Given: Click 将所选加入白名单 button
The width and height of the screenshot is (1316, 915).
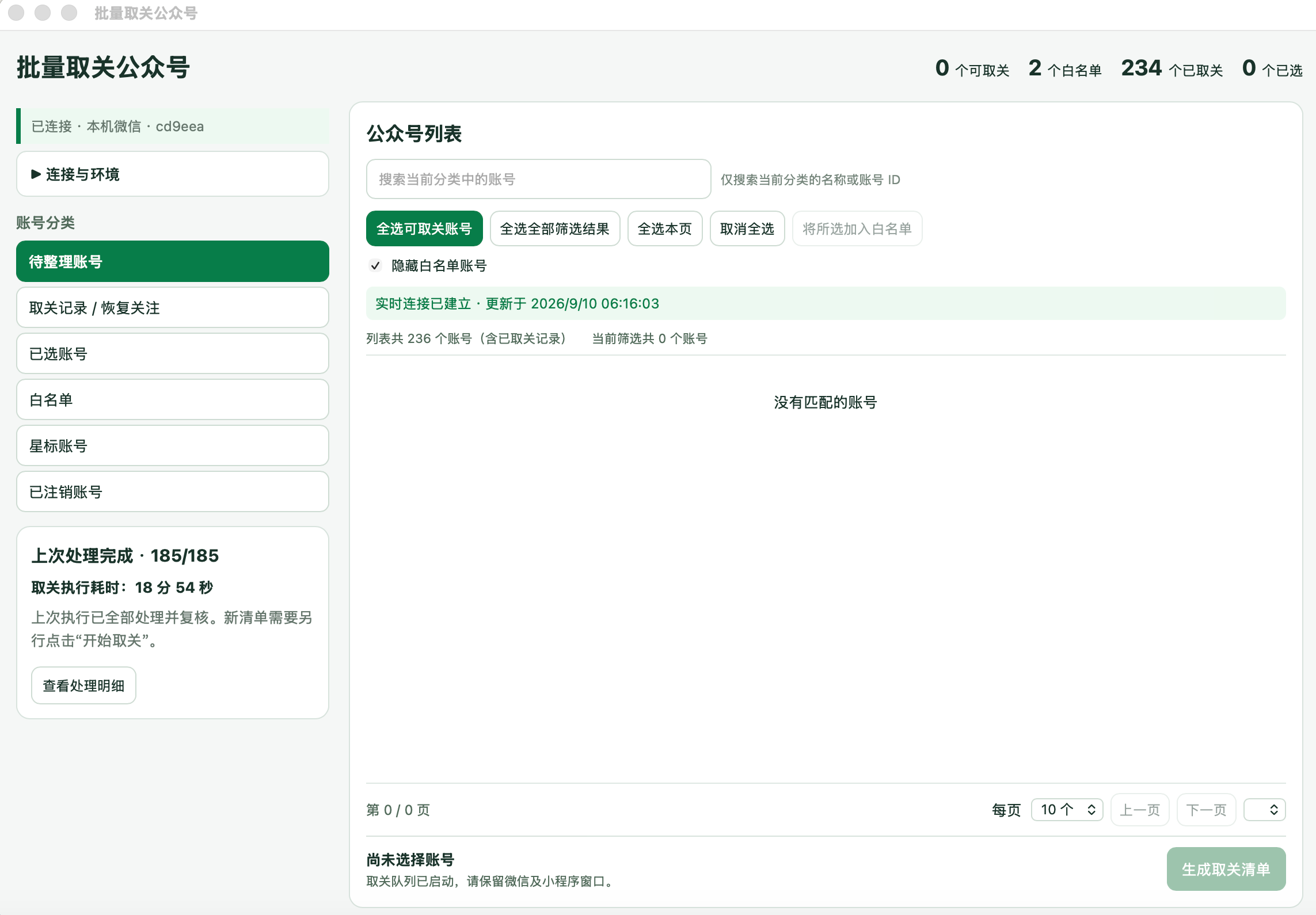Looking at the screenshot, I should pyautogui.click(x=857, y=228).
